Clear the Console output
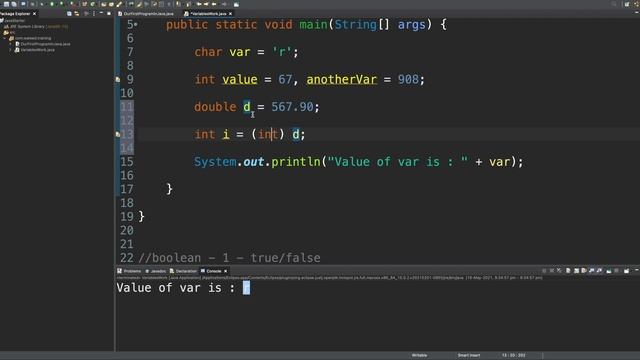 pos(568,270)
